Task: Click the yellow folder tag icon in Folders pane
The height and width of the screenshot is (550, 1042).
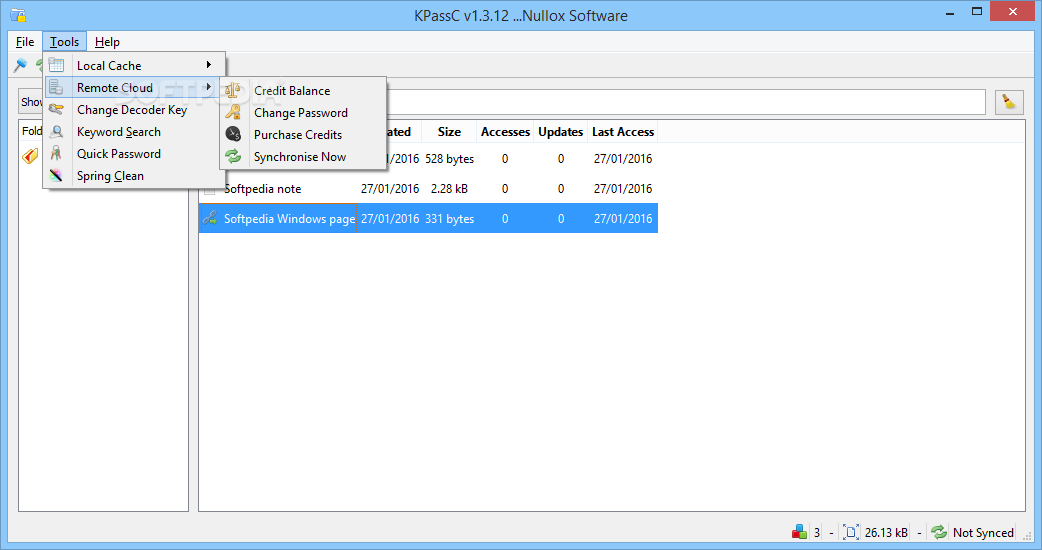Action: (30, 156)
